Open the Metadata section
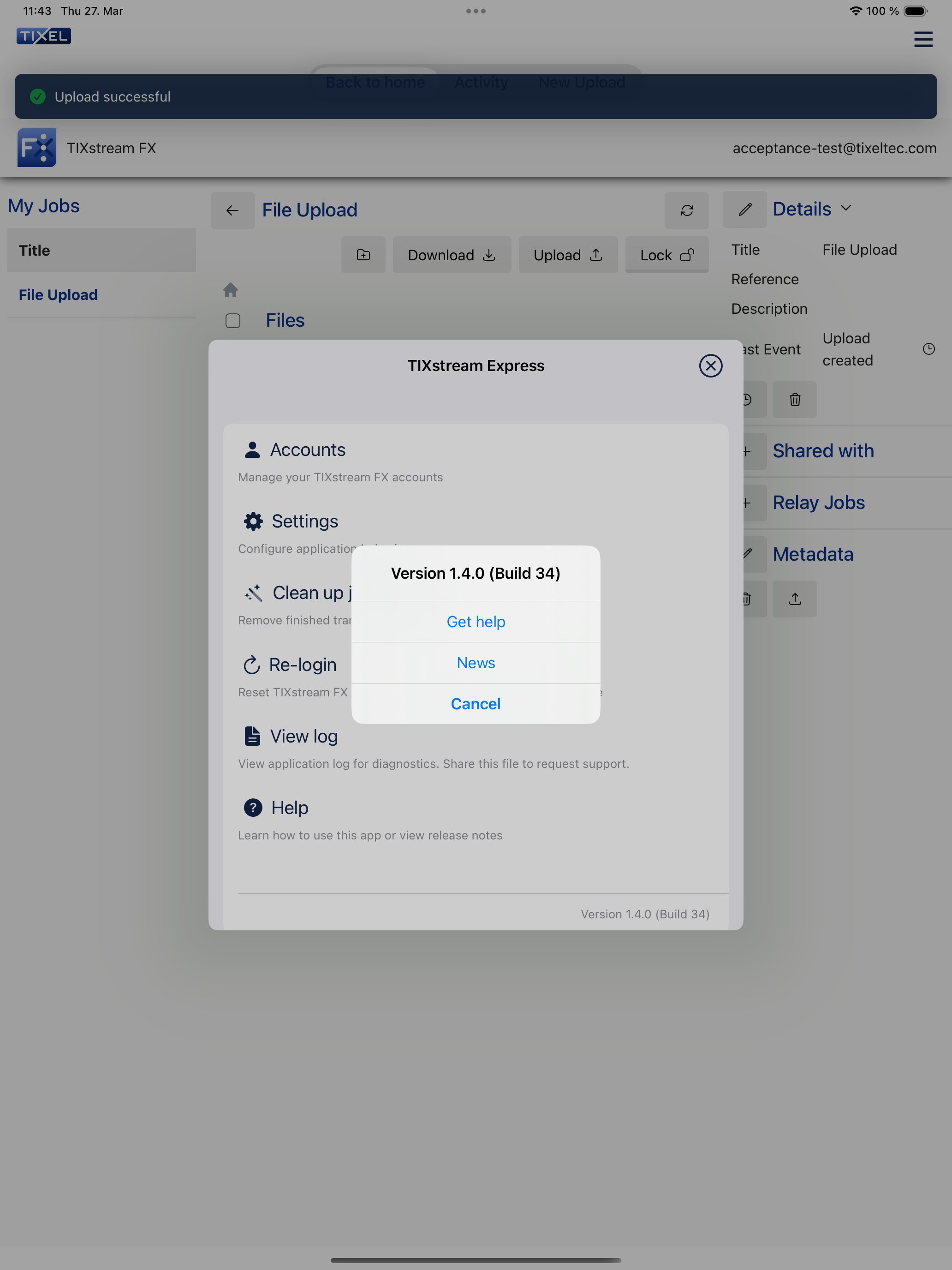The height and width of the screenshot is (1270, 952). (813, 554)
